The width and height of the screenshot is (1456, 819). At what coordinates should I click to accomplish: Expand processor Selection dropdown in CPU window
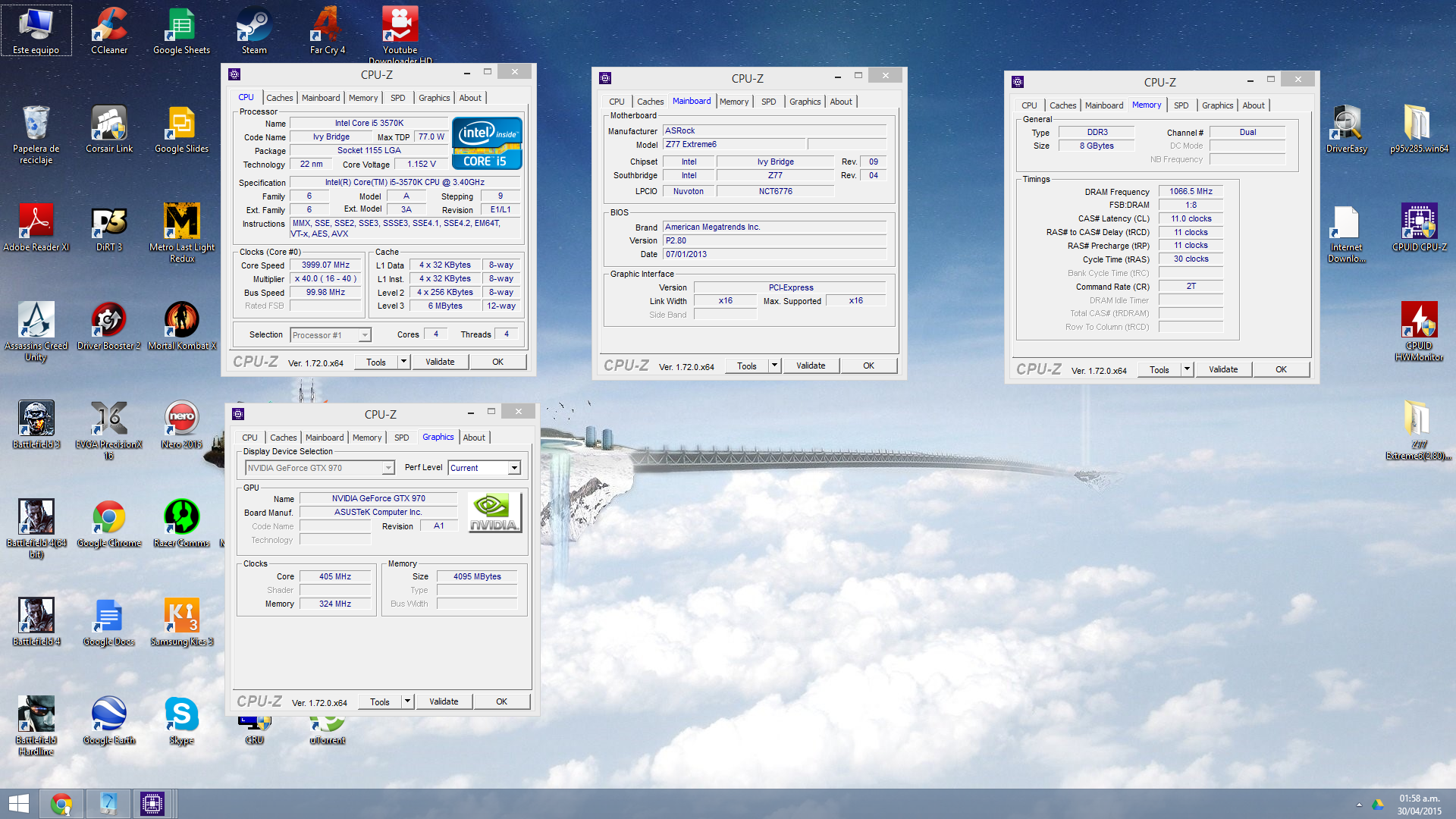(x=365, y=335)
